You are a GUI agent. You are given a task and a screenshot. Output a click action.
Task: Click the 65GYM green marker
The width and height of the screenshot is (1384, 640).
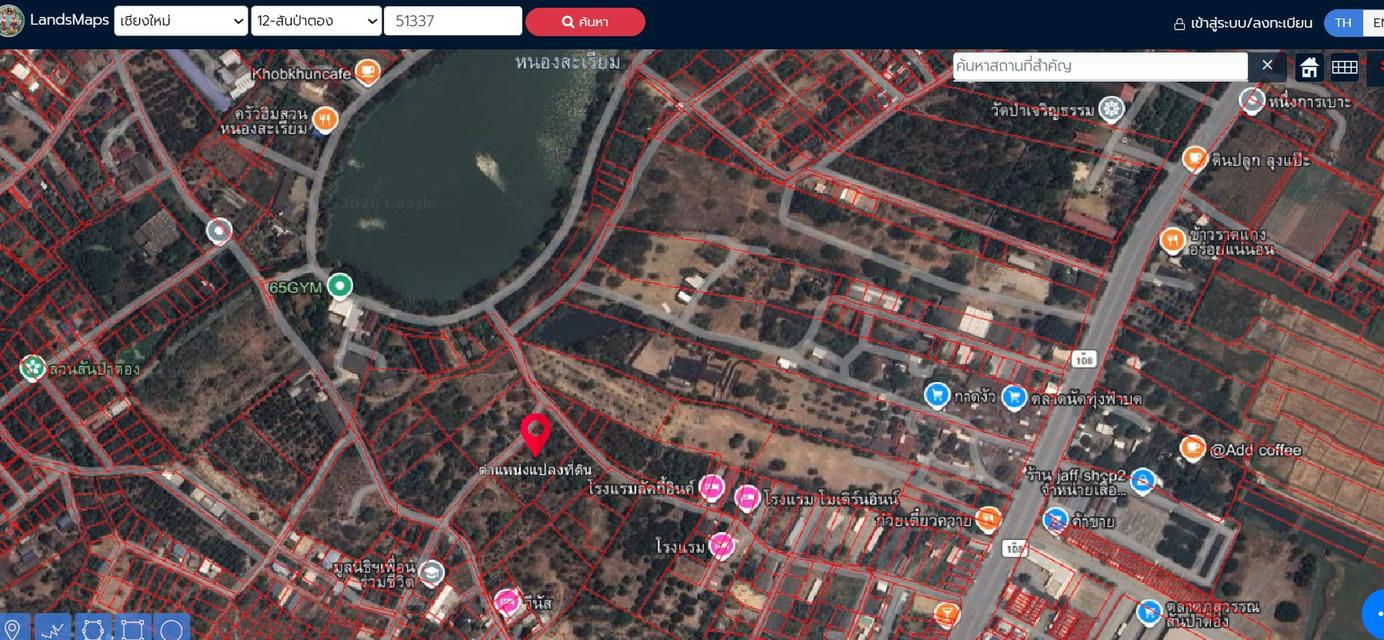[x=340, y=286]
